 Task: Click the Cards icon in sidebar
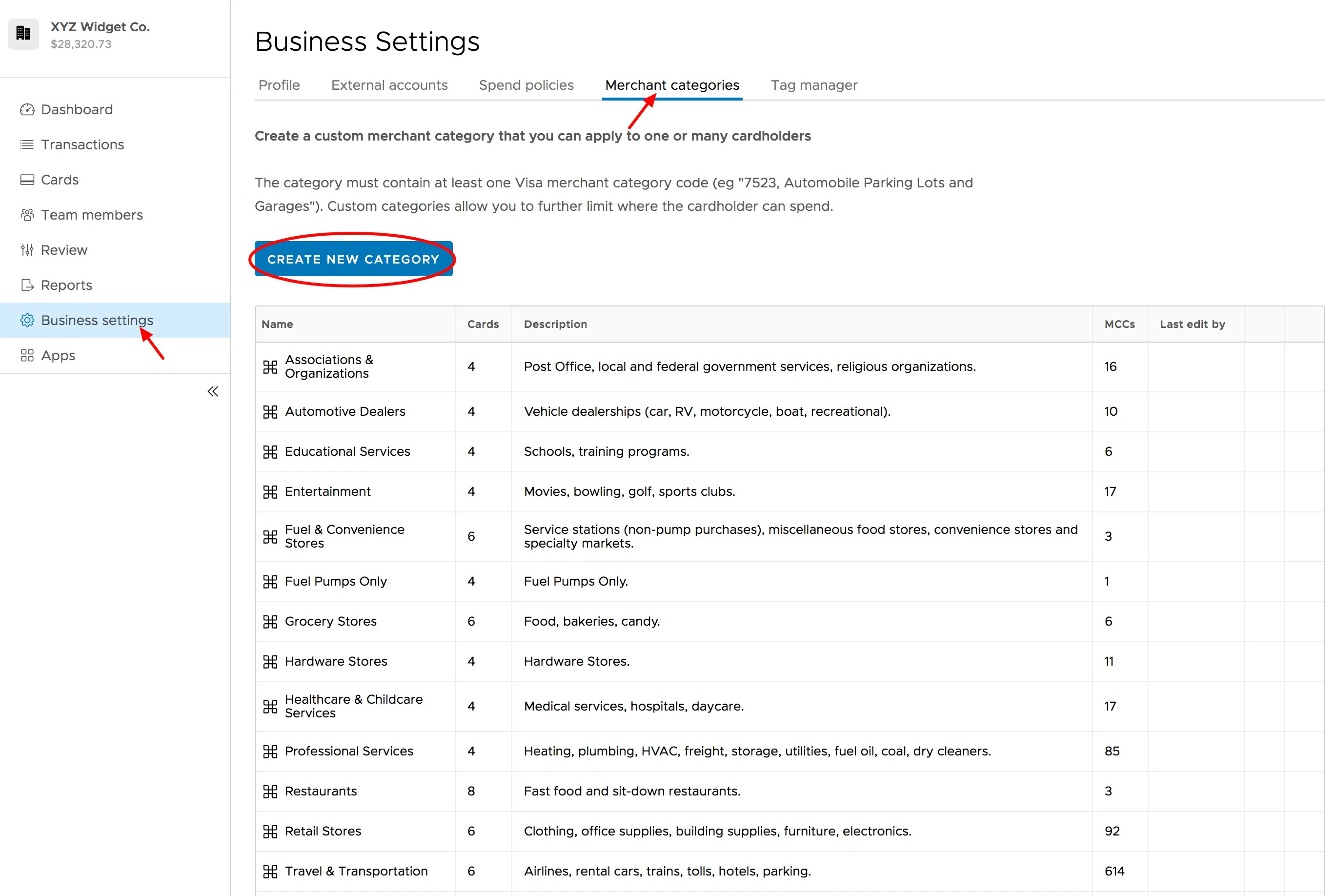coord(27,180)
